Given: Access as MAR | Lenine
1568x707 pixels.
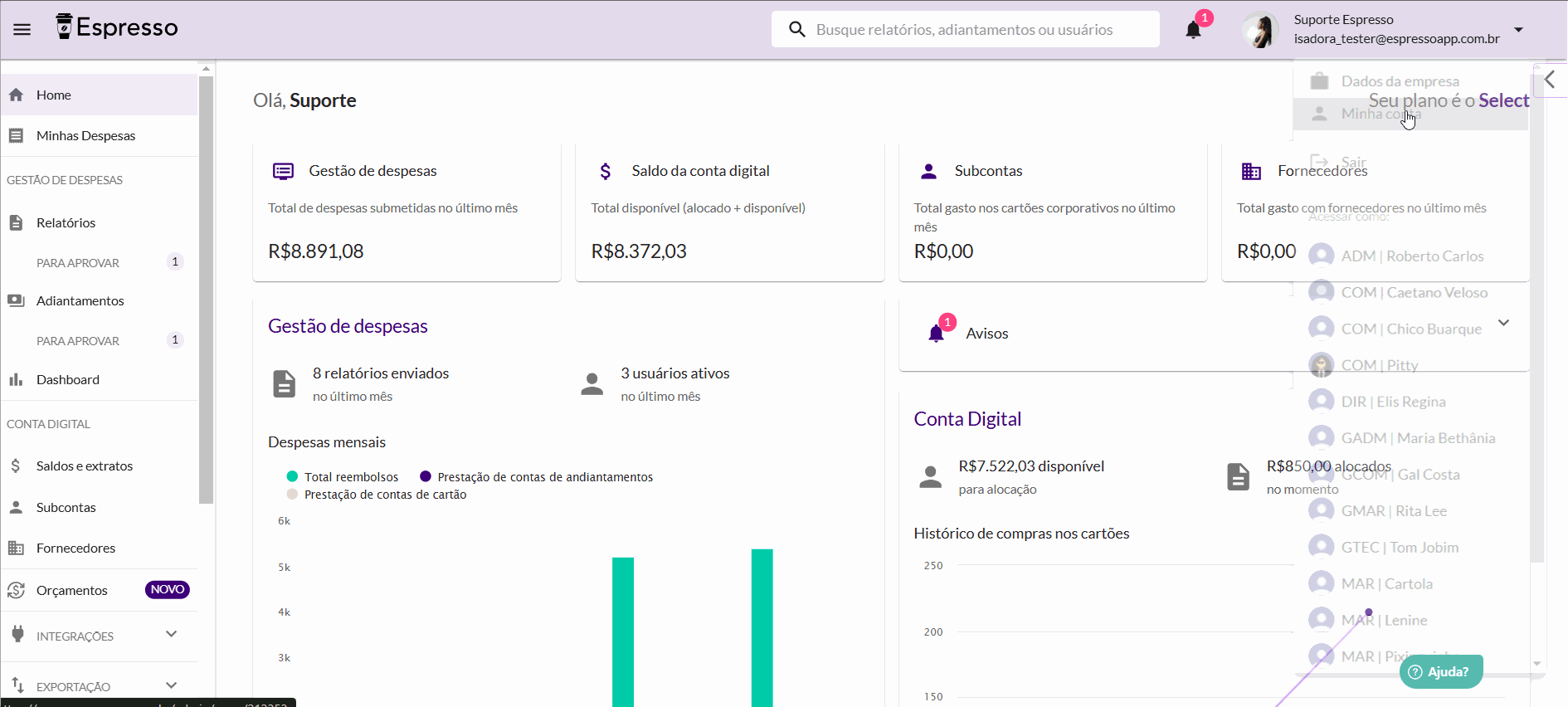Looking at the screenshot, I should [x=1410, y=621].
